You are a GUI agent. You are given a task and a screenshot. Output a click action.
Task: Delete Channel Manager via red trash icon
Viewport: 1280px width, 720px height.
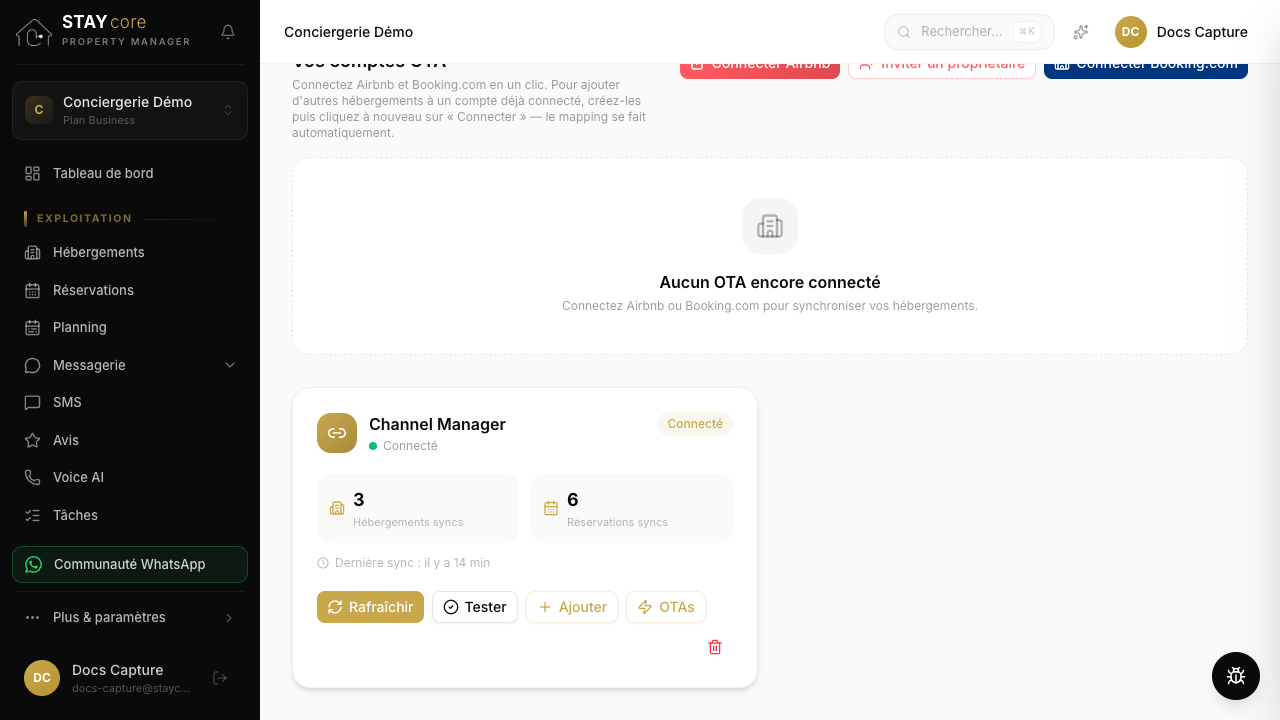point(715,647)
